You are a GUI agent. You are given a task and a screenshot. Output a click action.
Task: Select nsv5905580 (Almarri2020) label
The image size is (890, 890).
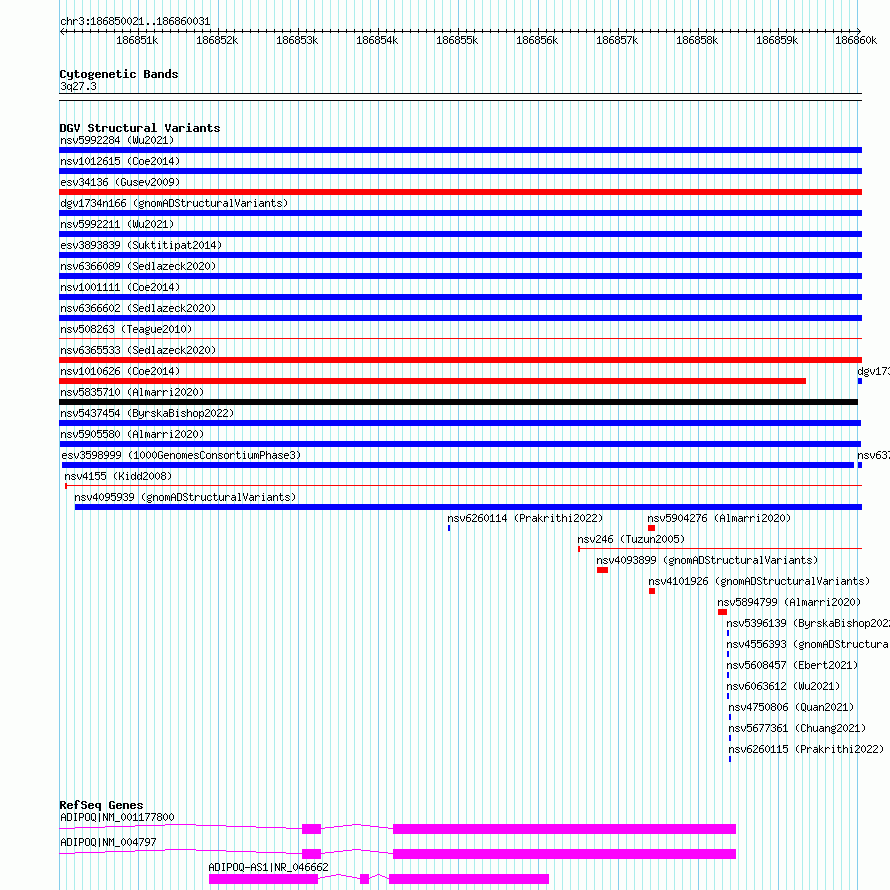tap(132, 434)
